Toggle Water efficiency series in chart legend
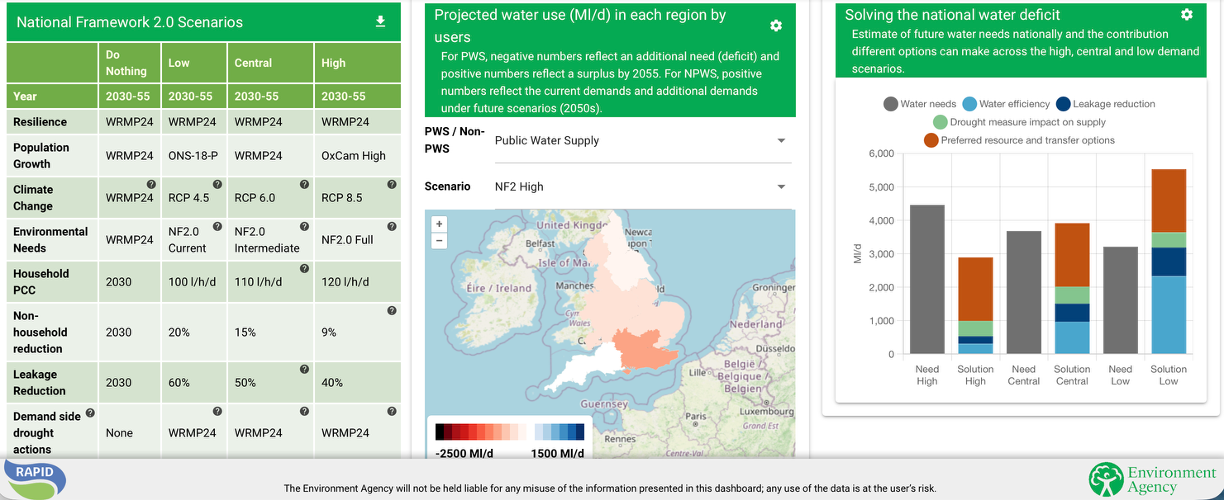The image size is (1224, 500). click(1006, 104)
